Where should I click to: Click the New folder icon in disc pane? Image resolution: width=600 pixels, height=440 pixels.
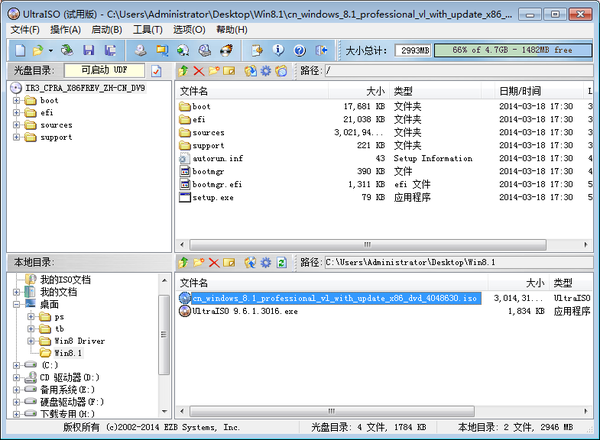pyautogui.click(x=214, y=71)
